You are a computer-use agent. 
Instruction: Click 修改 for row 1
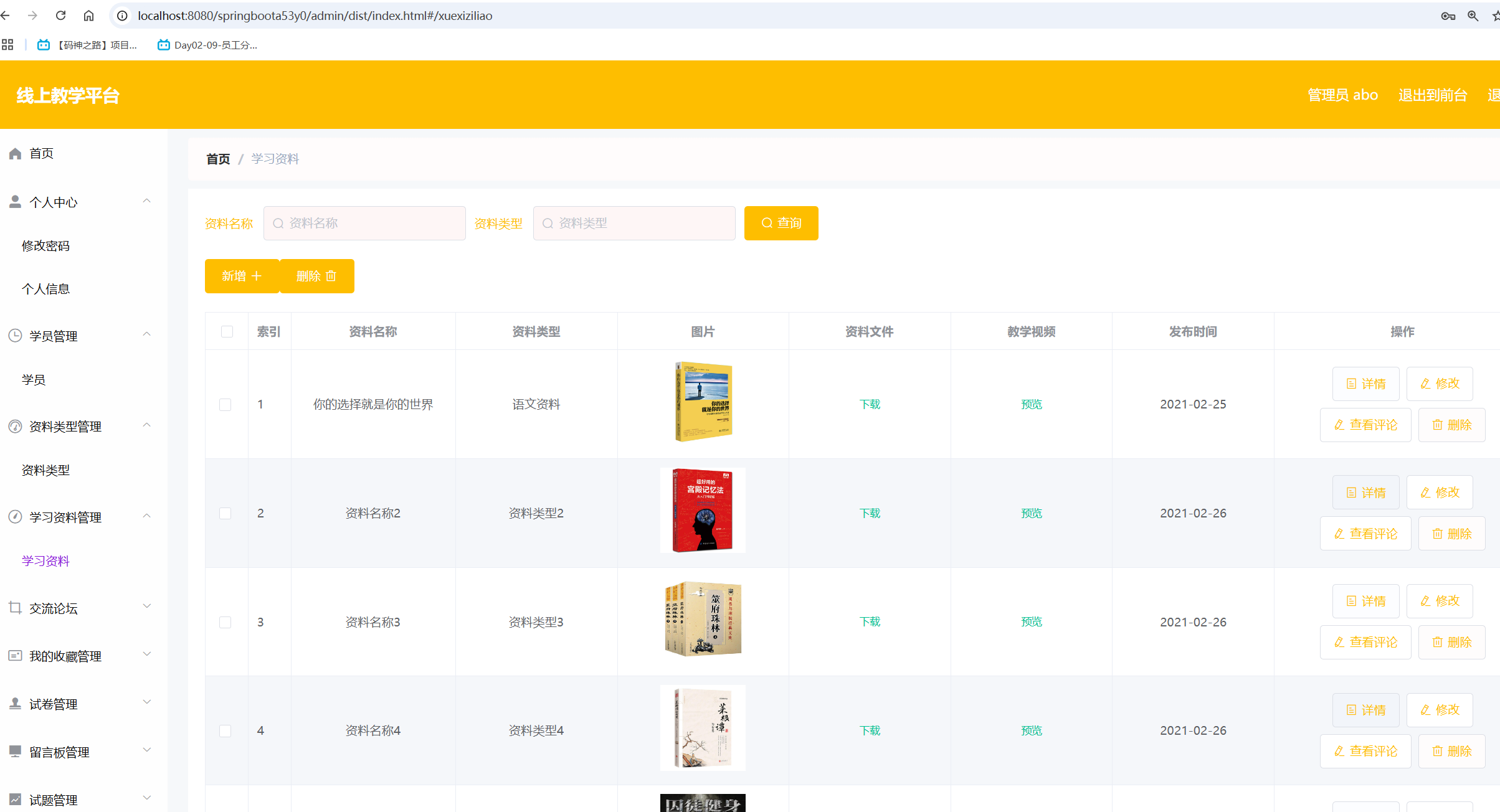coord(1440,384)
